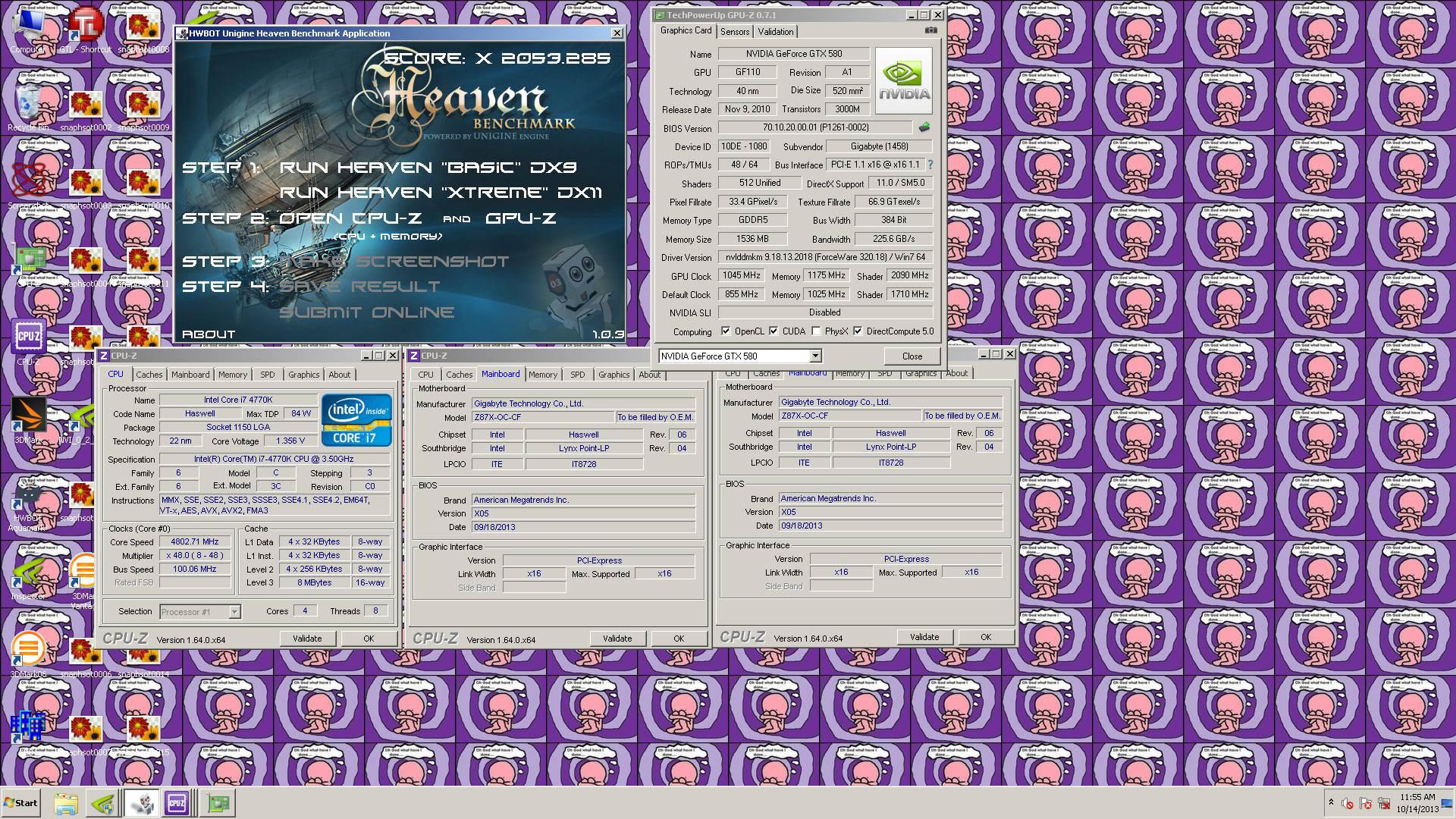
Task: Click the GPU-Z screenshot camera icon
Action: point(930,30)
